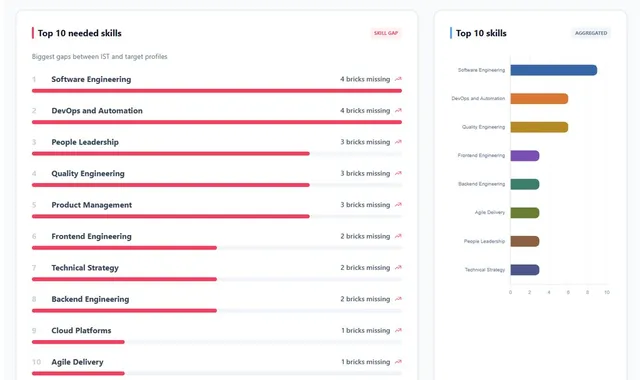Click '3 bricks missing' for People Leadership
640x380 pixels.
click(365, 142)
